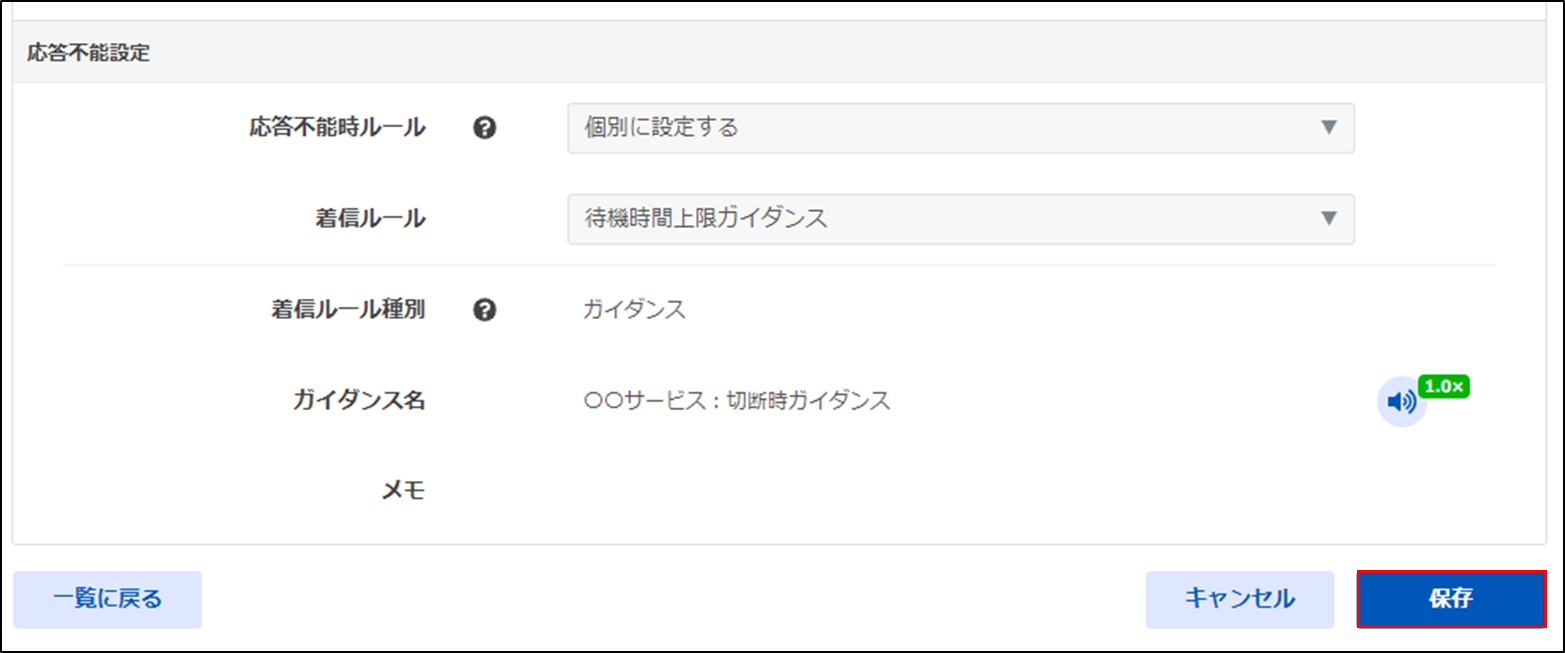The image size is (1565, 653).
Task: Click help icon beside 応答不能時ルール
Action: click(485, 128)
